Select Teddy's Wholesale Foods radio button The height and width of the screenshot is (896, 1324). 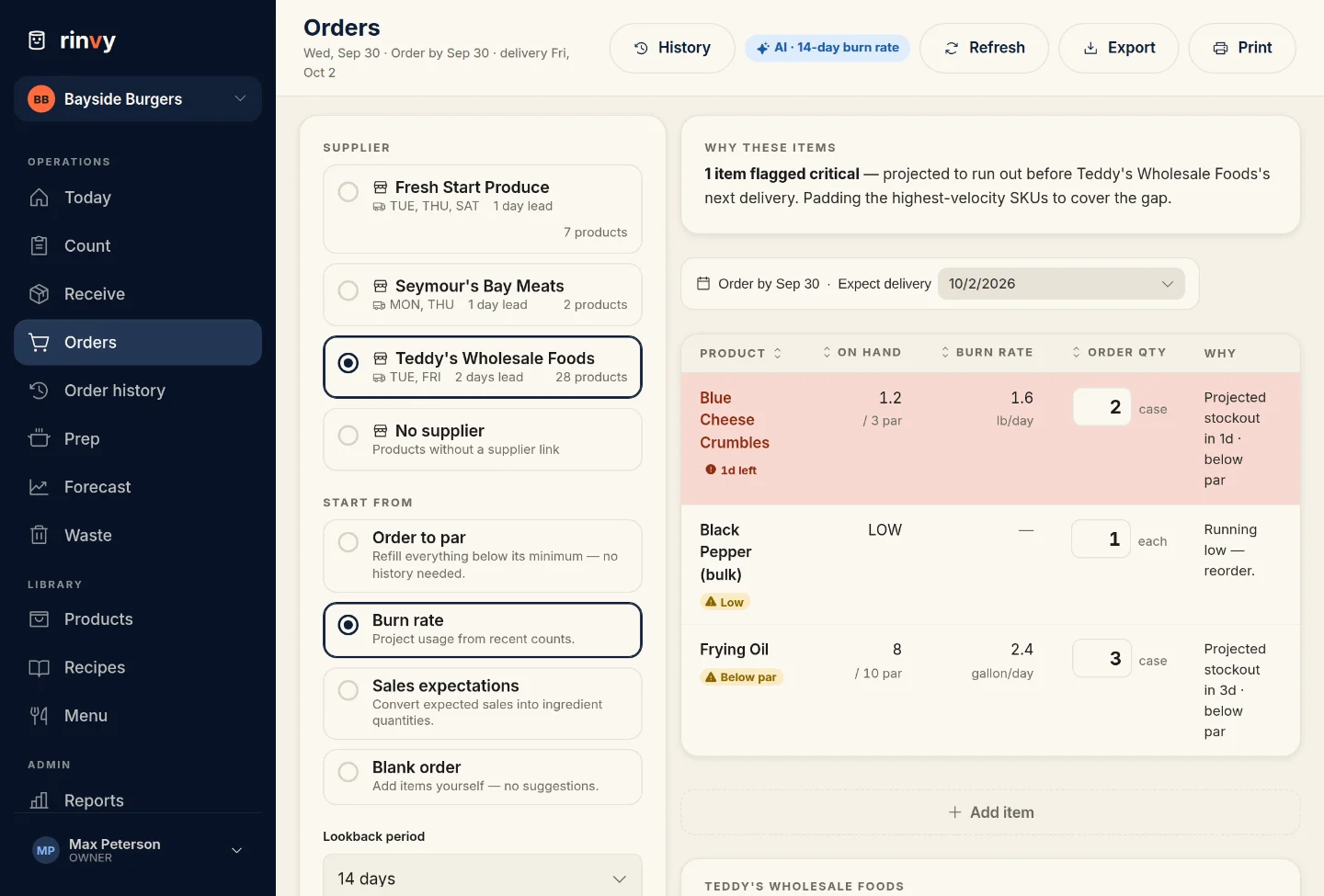coord(348,363)
